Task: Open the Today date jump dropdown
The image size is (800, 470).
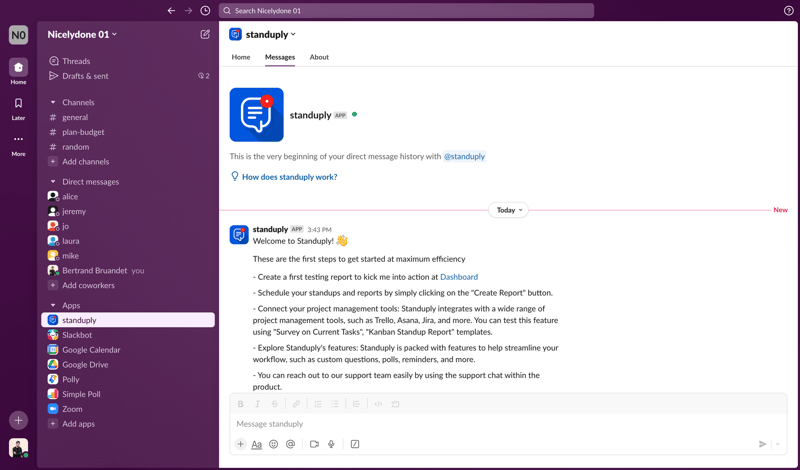Action: tap(509, 210)
